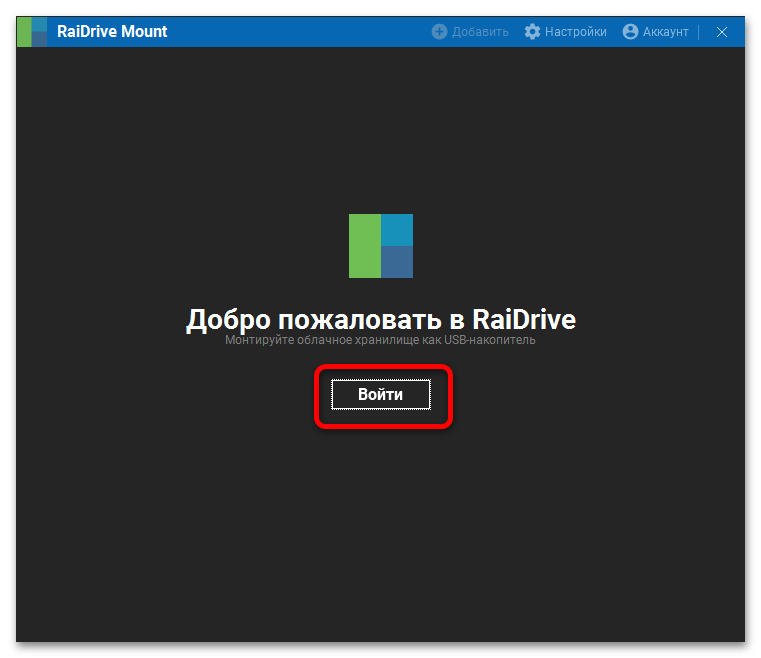The image size is (761, 658).
Task: Click the RaiDrive logo in title bar
Action: coord(32,32)
